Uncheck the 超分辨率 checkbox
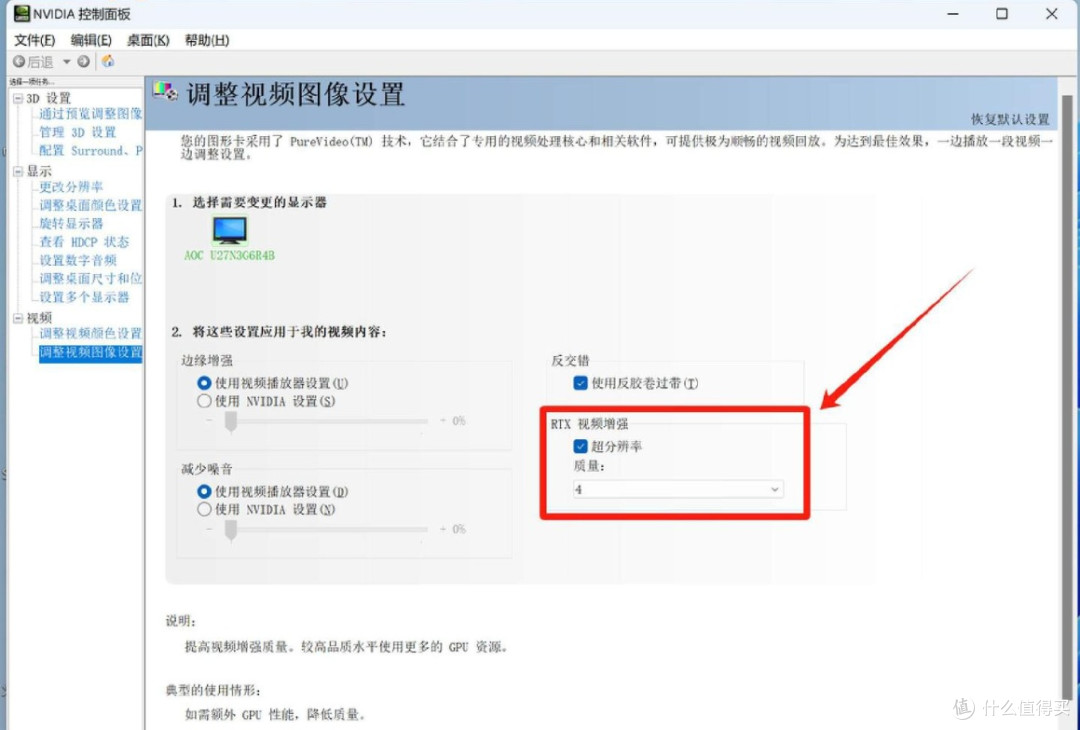The height and width of the screenshot is (730, 1080). [580, 447]
